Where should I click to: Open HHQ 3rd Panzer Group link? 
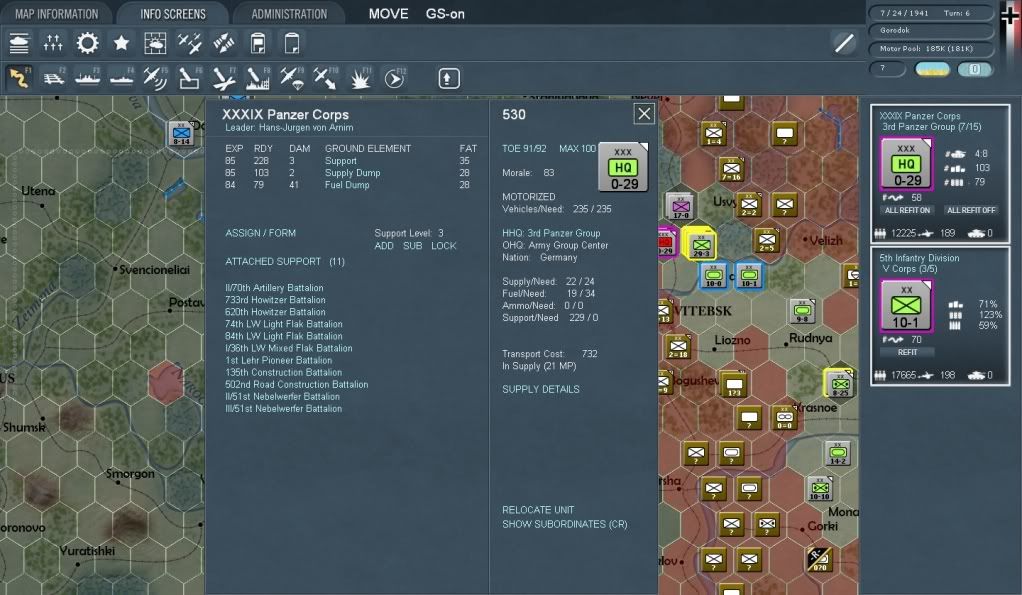(x=551, y=233)
